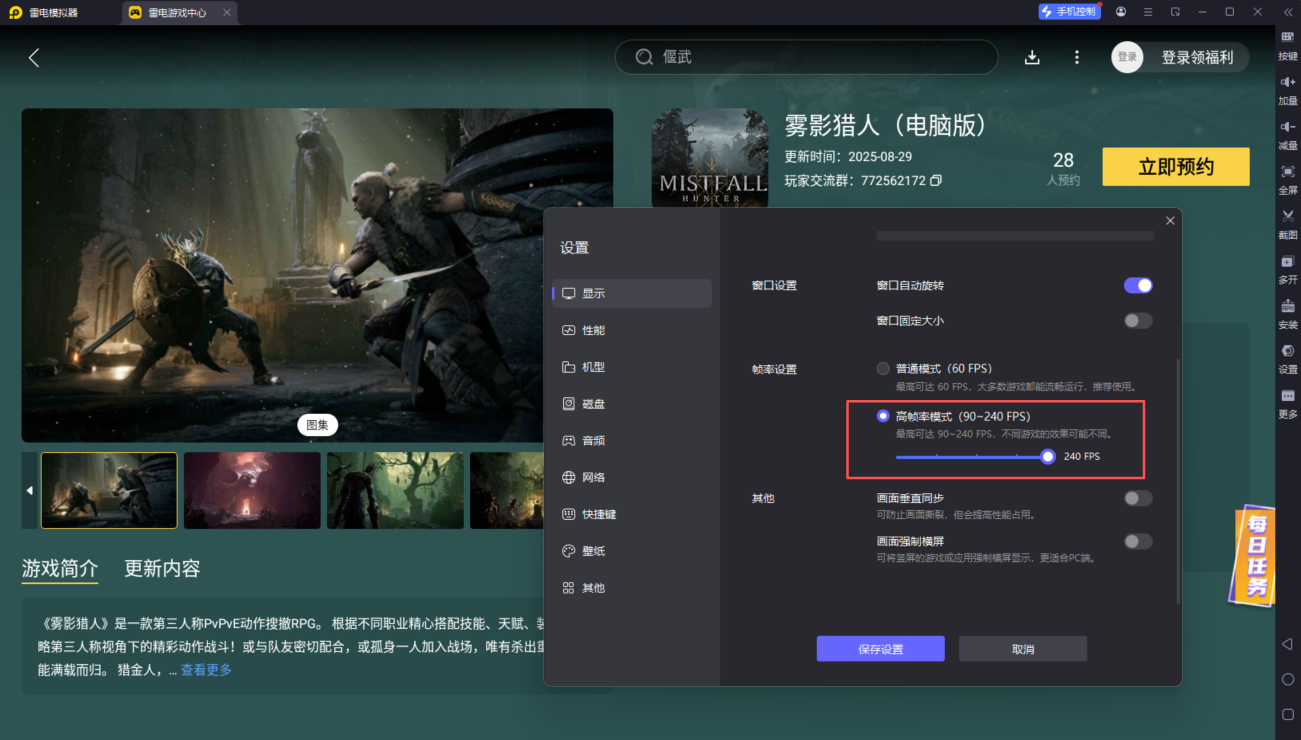Turn on 画面垂直同步 toggle

[1138, 498]
